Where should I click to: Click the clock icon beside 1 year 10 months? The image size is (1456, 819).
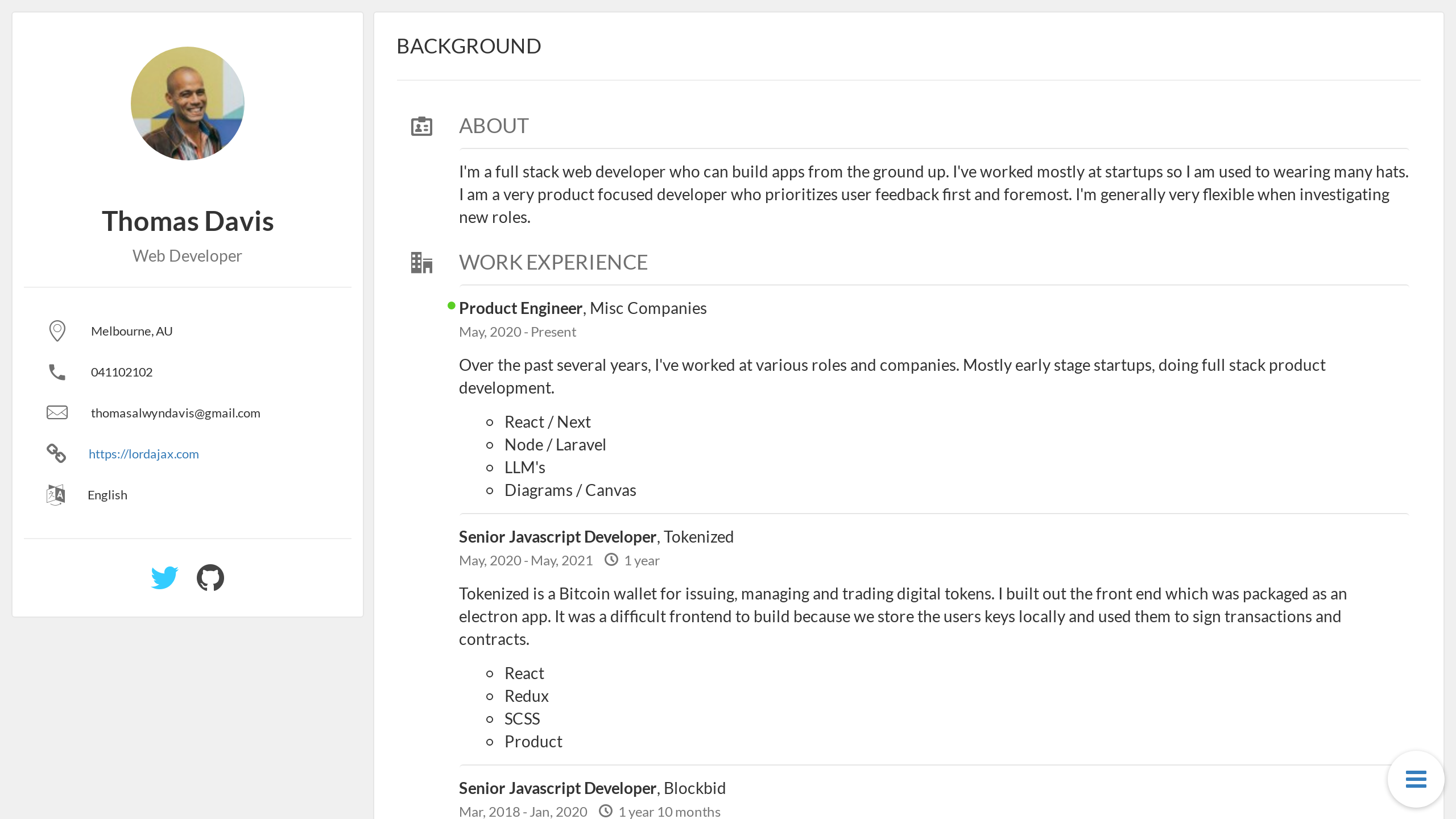click(x=605, y=812)
